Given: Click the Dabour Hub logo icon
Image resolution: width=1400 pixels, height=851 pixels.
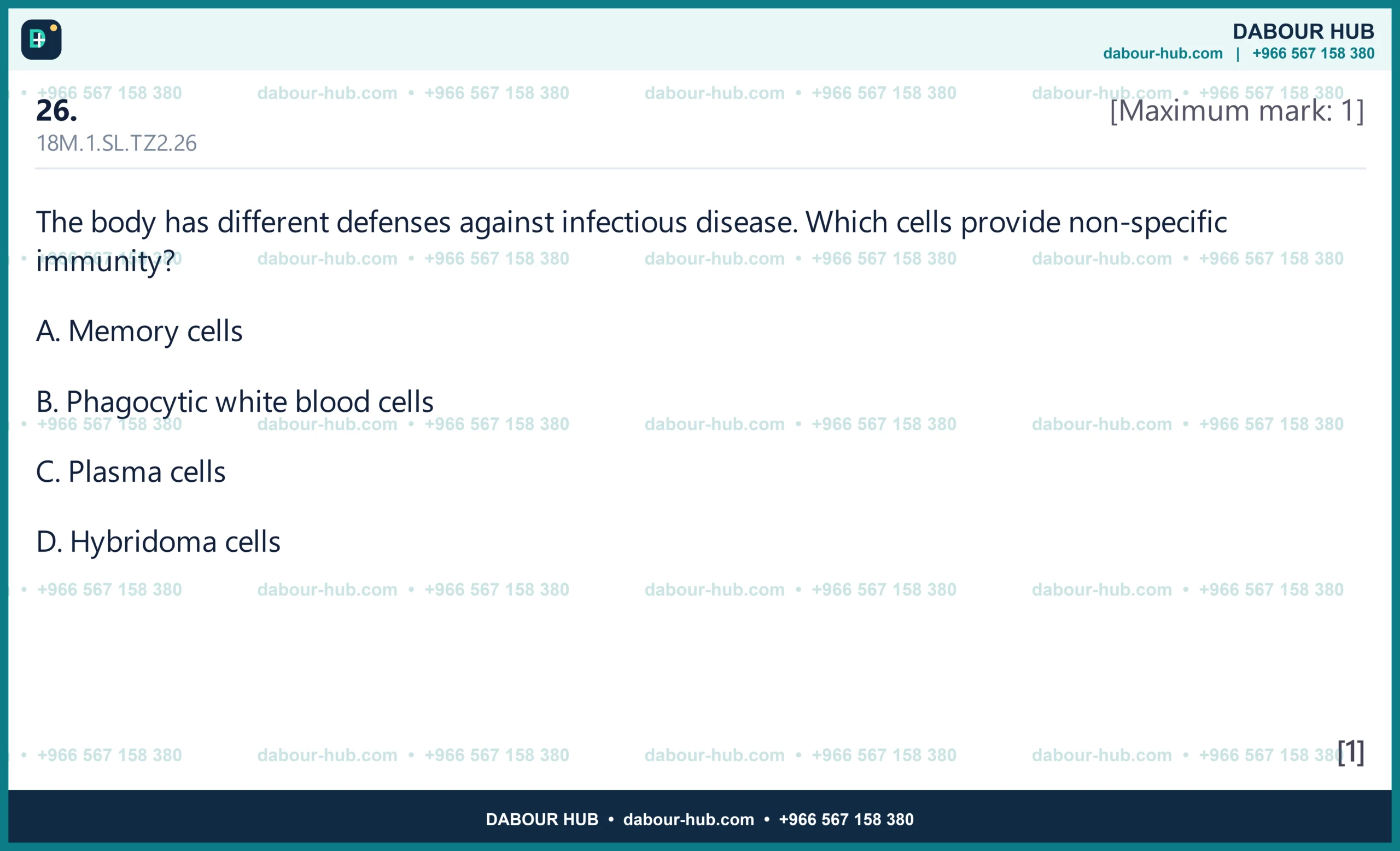Looking at the screenshot, I should click(42, 40).
